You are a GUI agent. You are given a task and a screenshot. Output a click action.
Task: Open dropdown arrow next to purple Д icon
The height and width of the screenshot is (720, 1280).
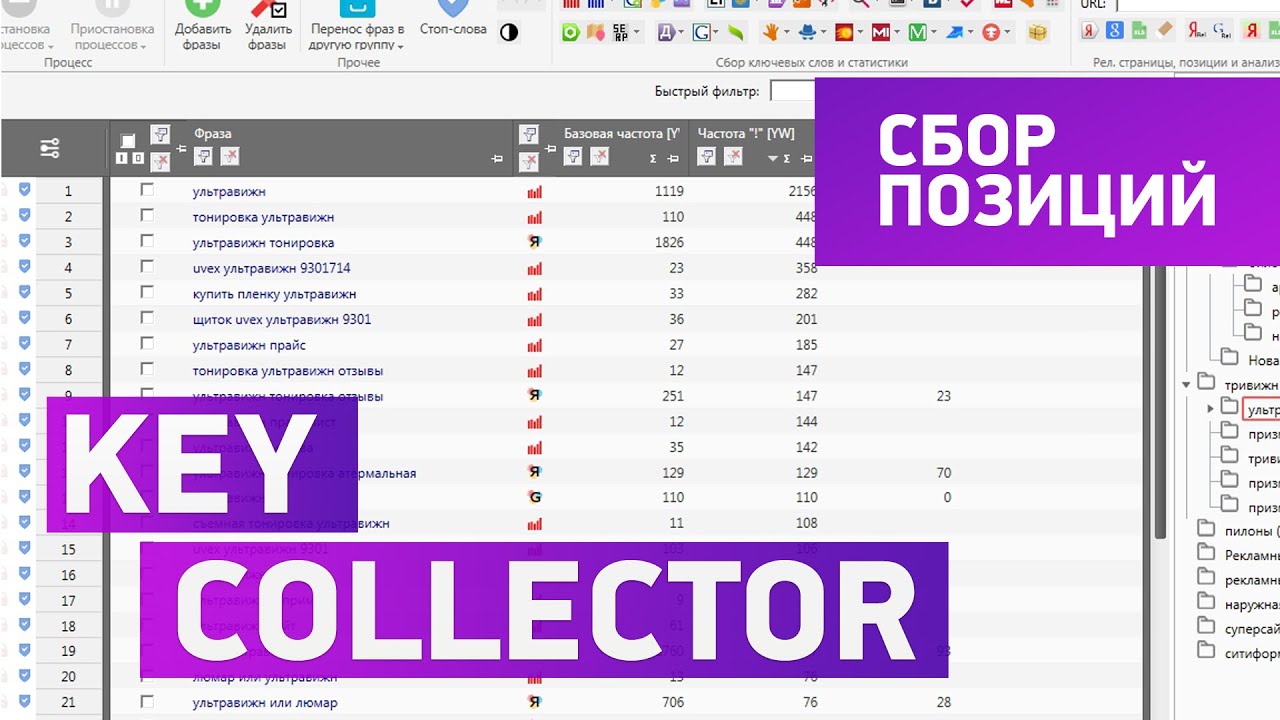coord(682,33)
